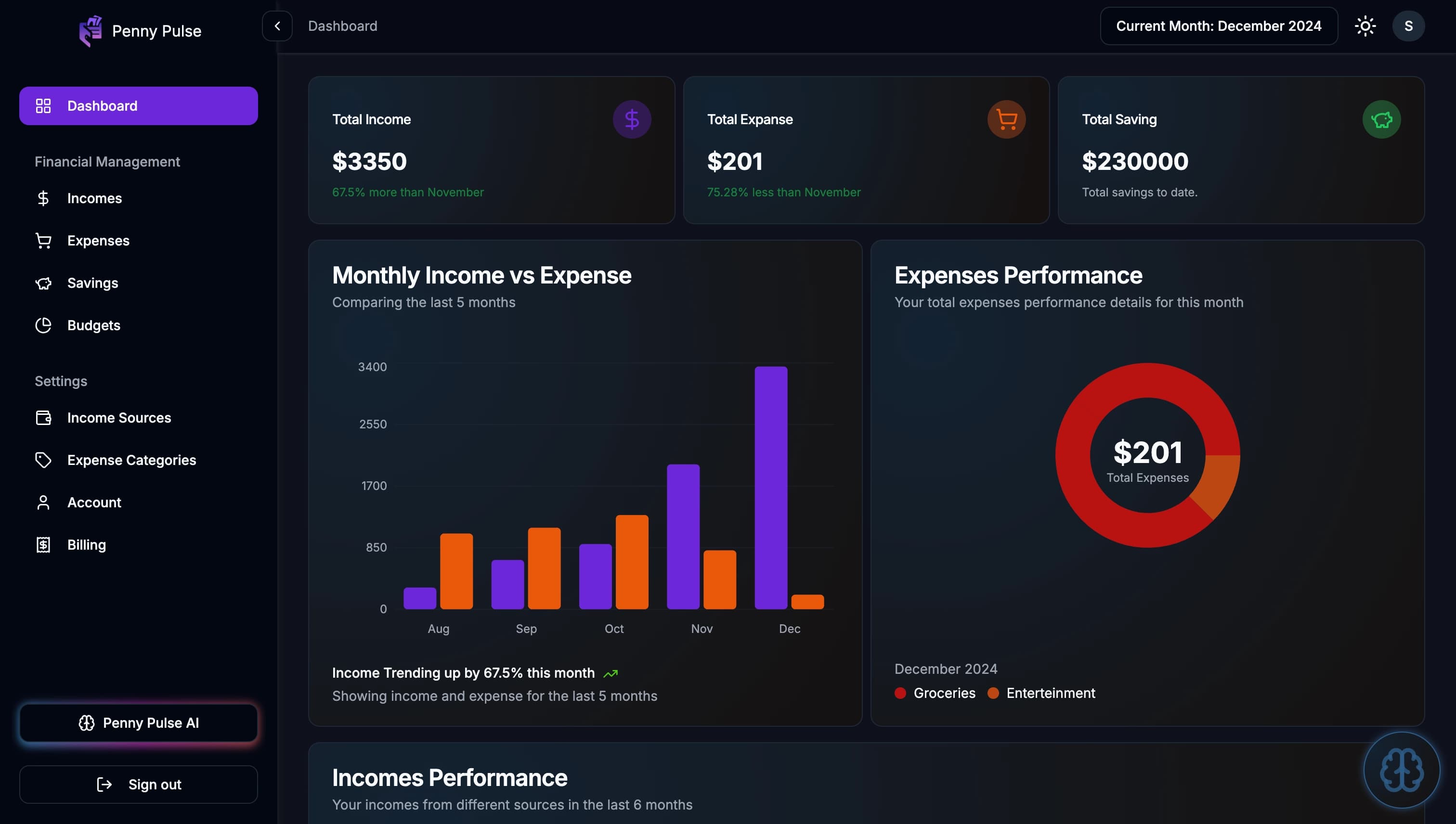Click the Dashboard breadcrumb text
This screenshot has height=824, width=1456.
(x=342, y=26)
